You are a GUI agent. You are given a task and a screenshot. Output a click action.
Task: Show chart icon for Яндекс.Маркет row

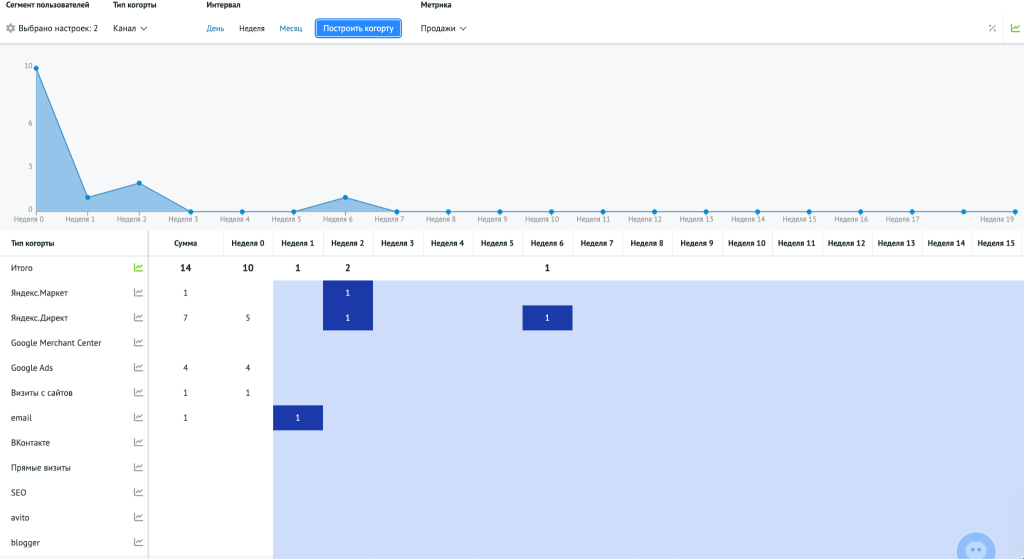[x=138, y=293]
